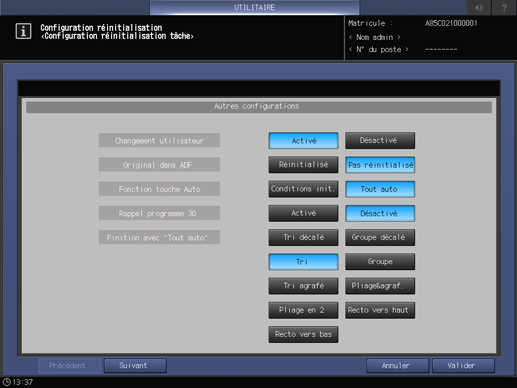Set Changement utilisateur to Activé
This screenshot has width=517, height=388.
(303, 141)
